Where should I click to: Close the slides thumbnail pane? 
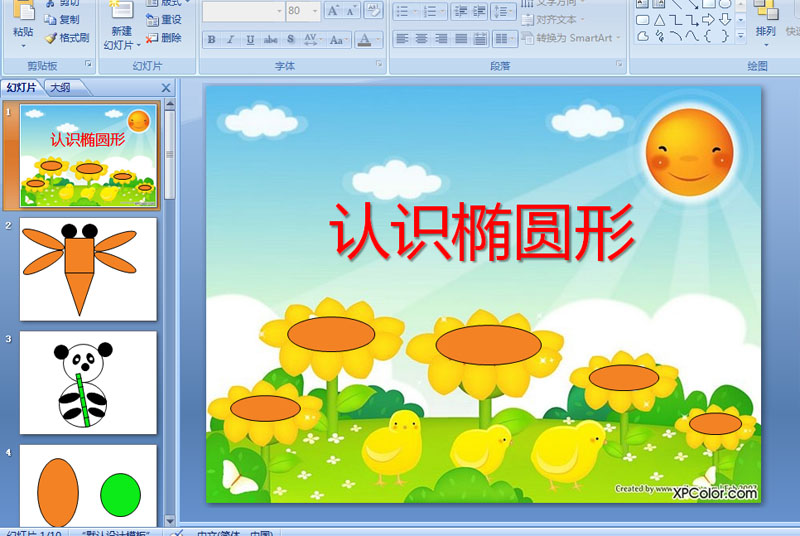(x=166, y=88)
